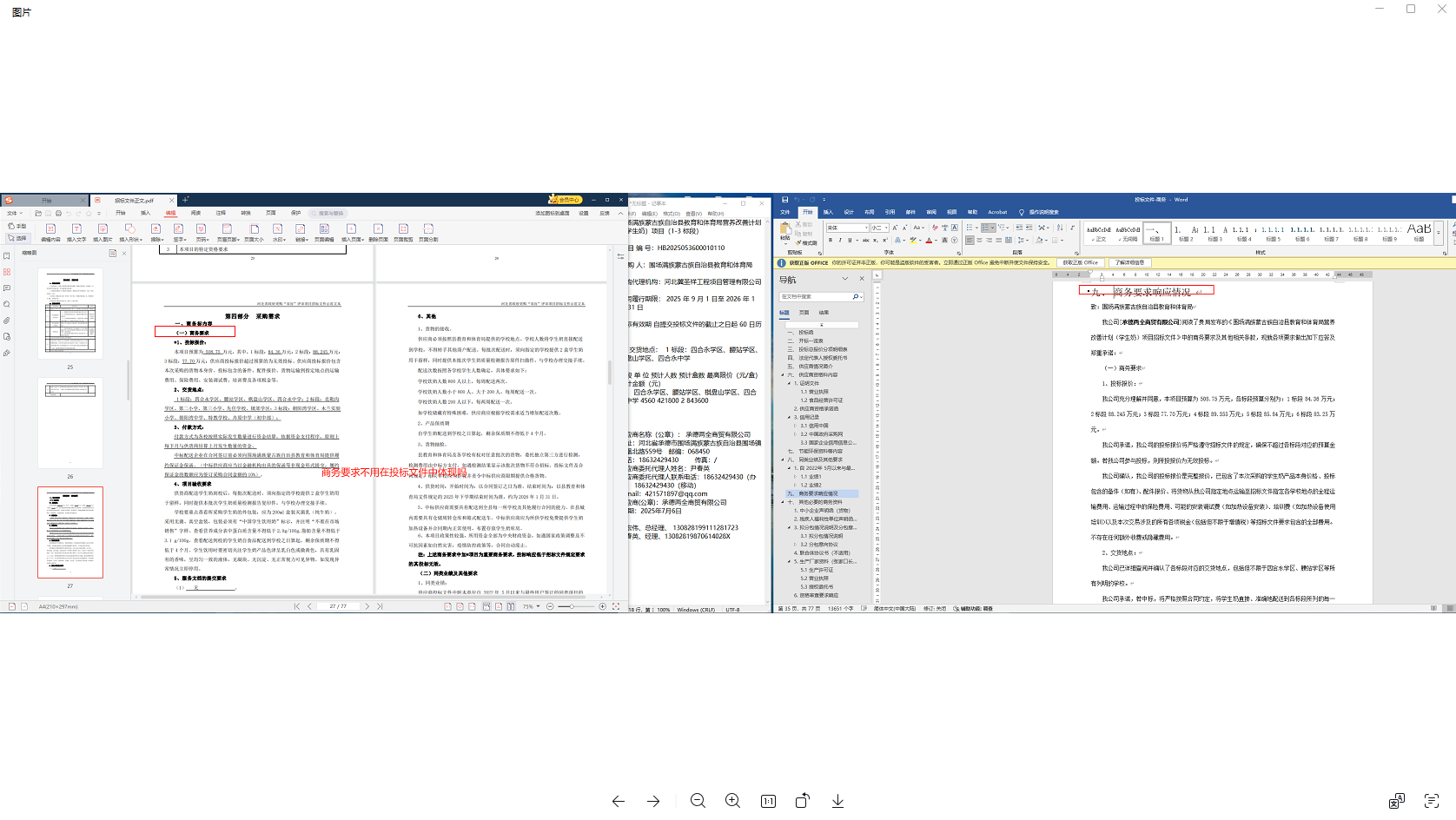Zoom in the image in viewer
Screen dimensions: 1456x820
click(732, 801)
